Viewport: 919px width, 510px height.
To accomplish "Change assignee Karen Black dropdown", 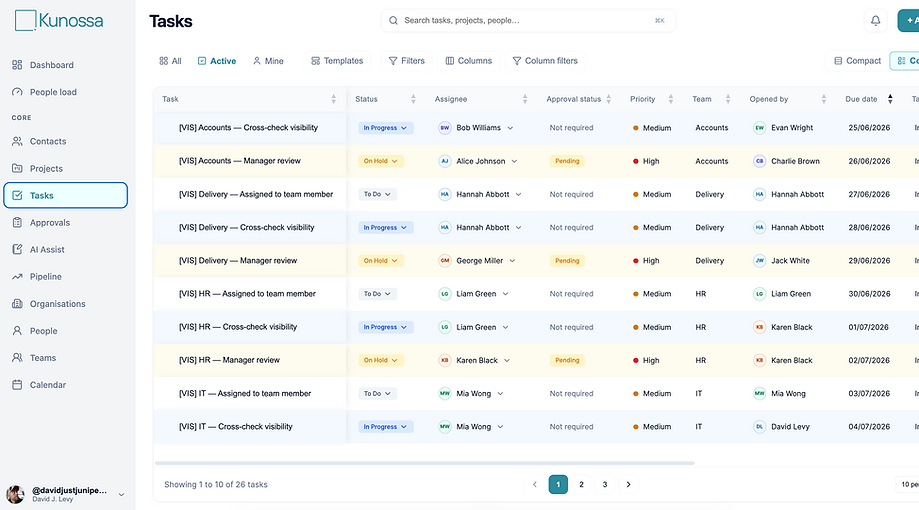I will (507, 361).
